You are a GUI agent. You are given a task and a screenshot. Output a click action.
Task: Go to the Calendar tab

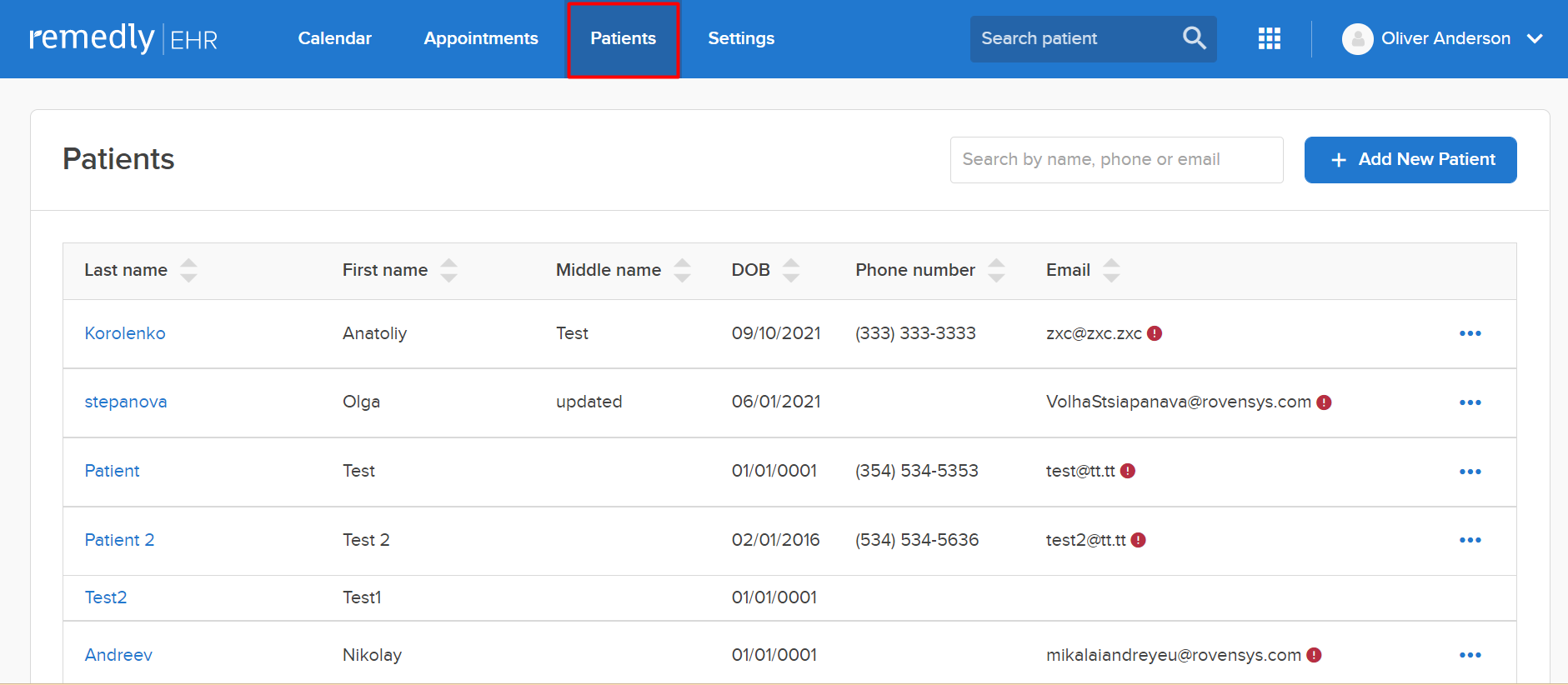(334, 38)
